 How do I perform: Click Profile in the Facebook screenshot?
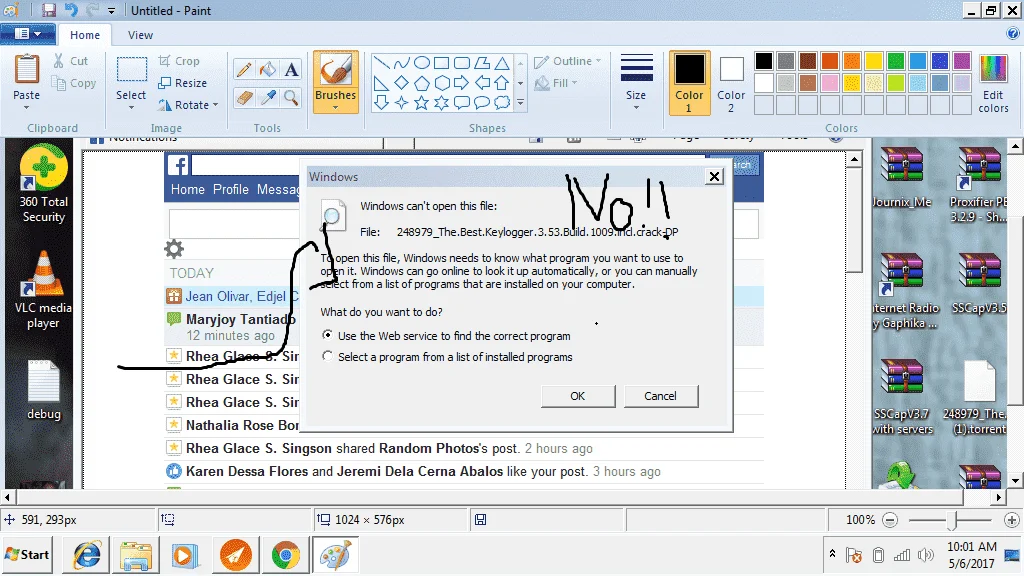coord(231,189)
